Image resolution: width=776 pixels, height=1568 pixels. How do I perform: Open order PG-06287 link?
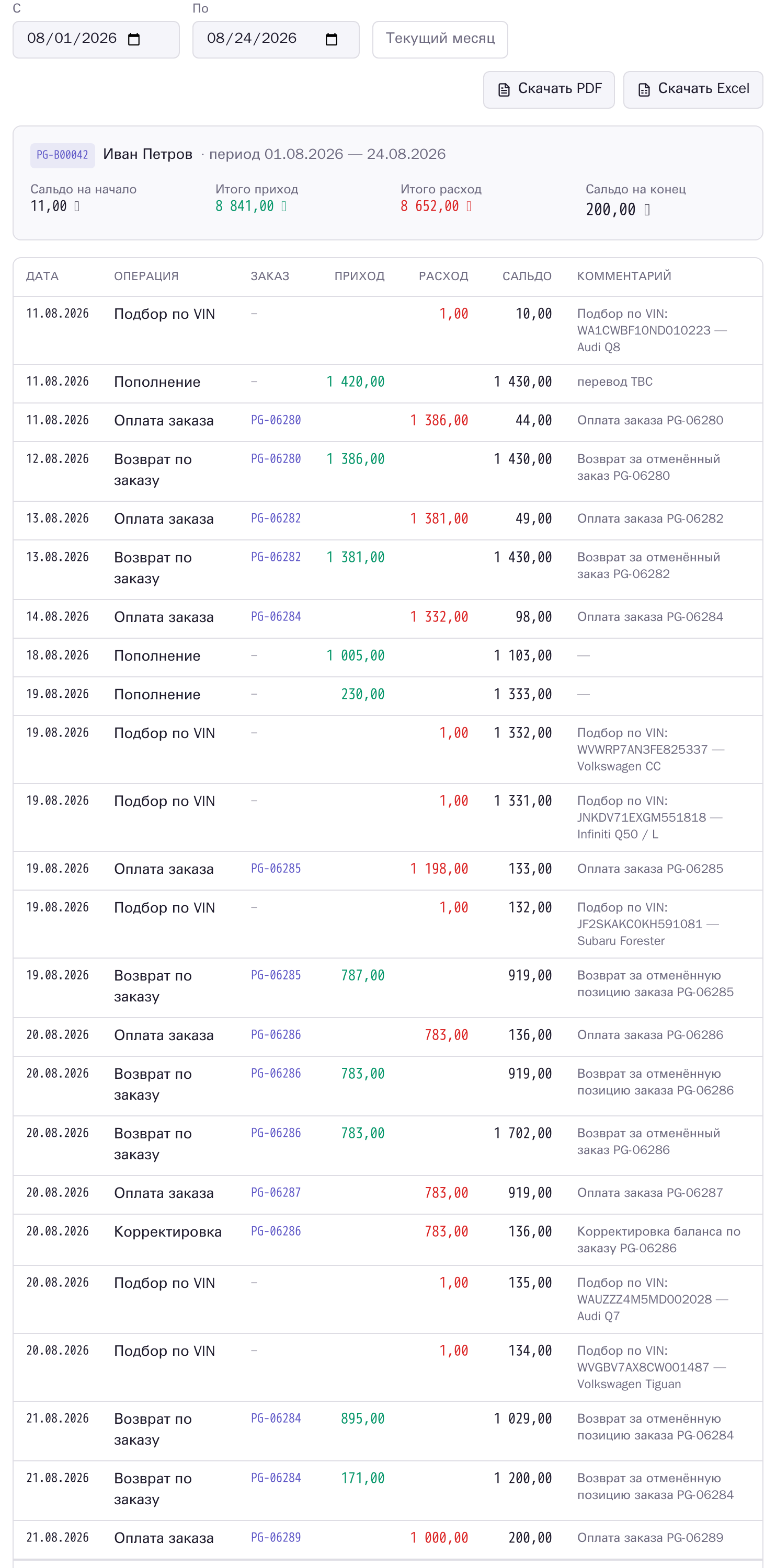276,1192
